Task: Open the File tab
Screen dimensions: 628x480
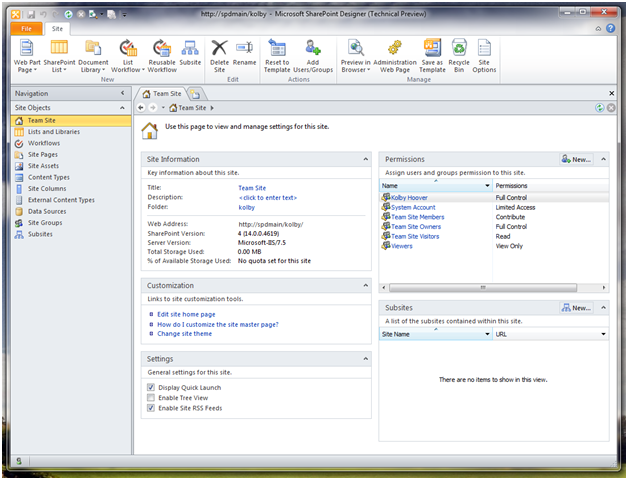Action: pos(26,28)
